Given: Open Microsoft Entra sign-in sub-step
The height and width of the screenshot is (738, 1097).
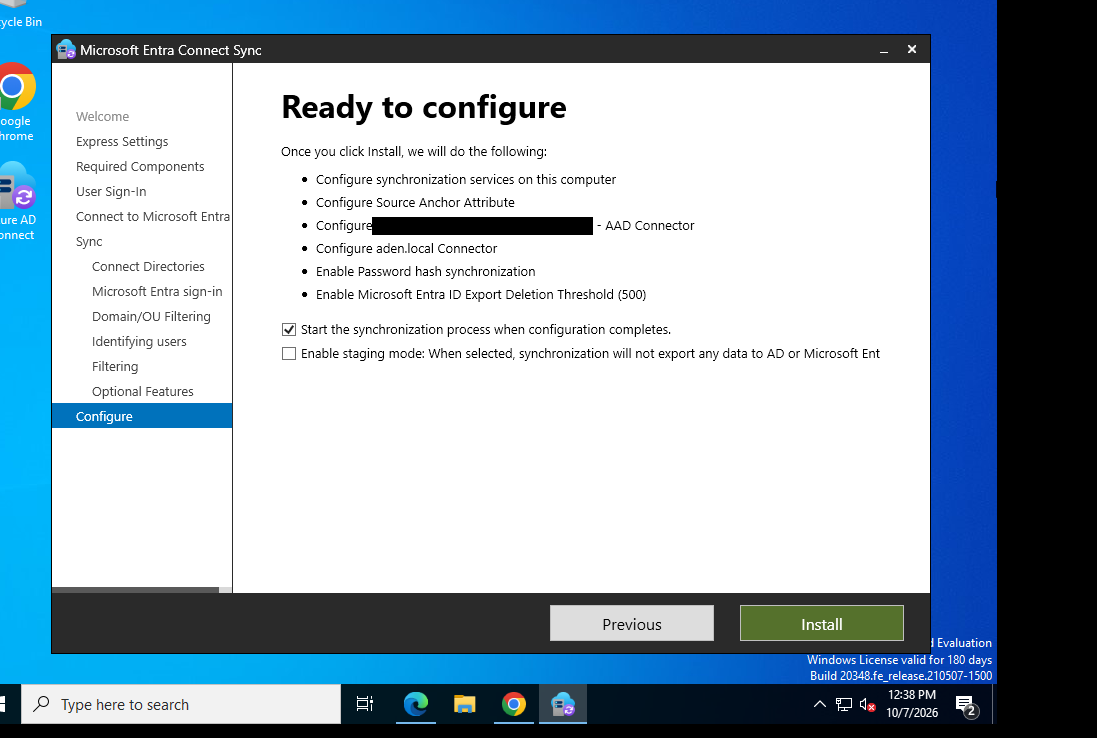Looking at the screenshot, I should [157, 292].
